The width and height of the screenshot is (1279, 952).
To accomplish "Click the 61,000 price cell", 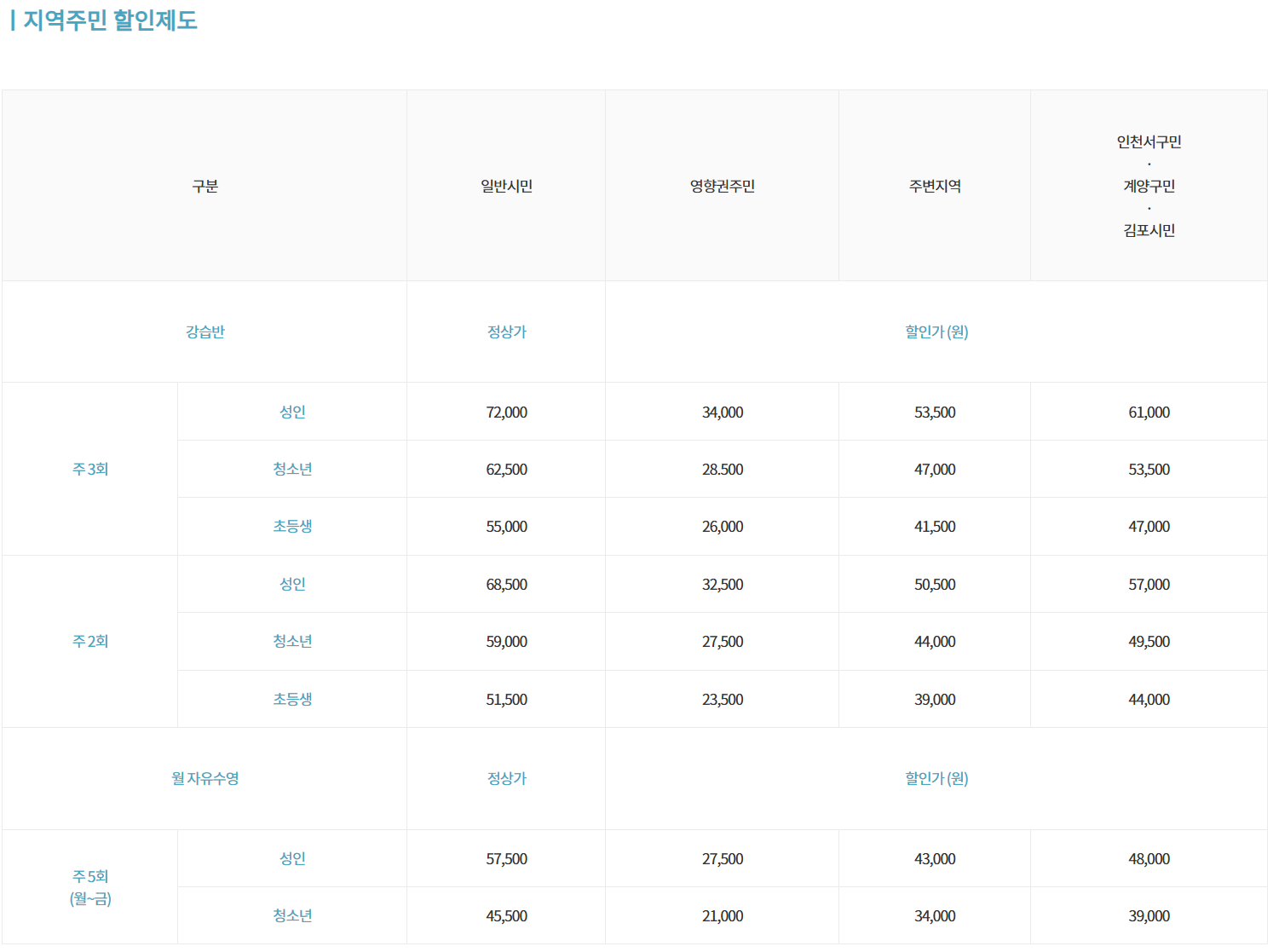I will tap(1149, 413).
